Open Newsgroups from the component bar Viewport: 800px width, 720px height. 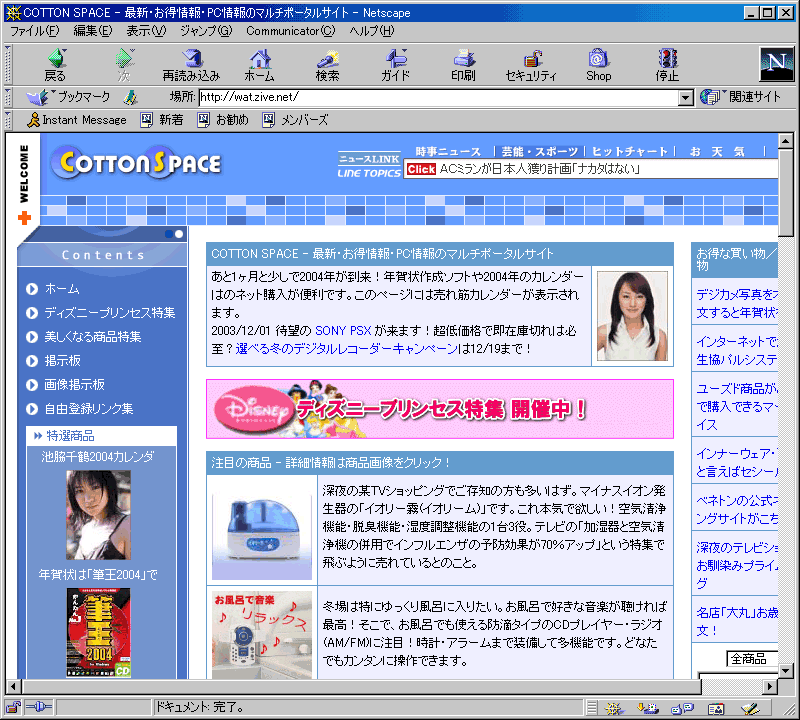pos(682,708)
